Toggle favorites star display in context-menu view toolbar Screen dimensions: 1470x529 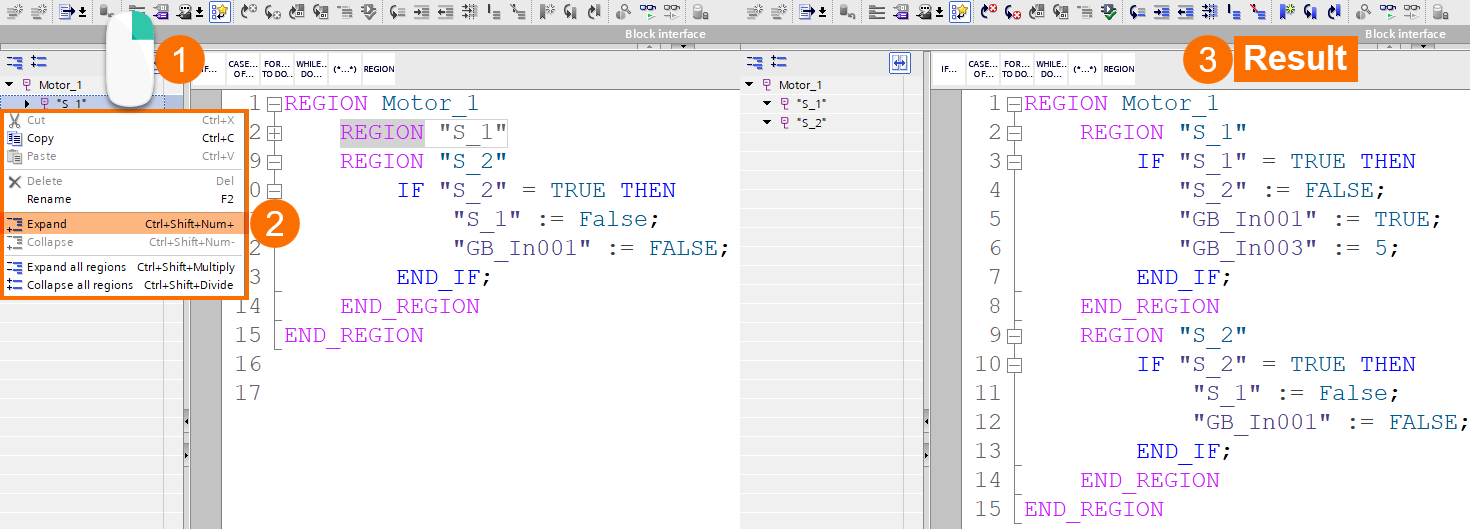(218, 11)
